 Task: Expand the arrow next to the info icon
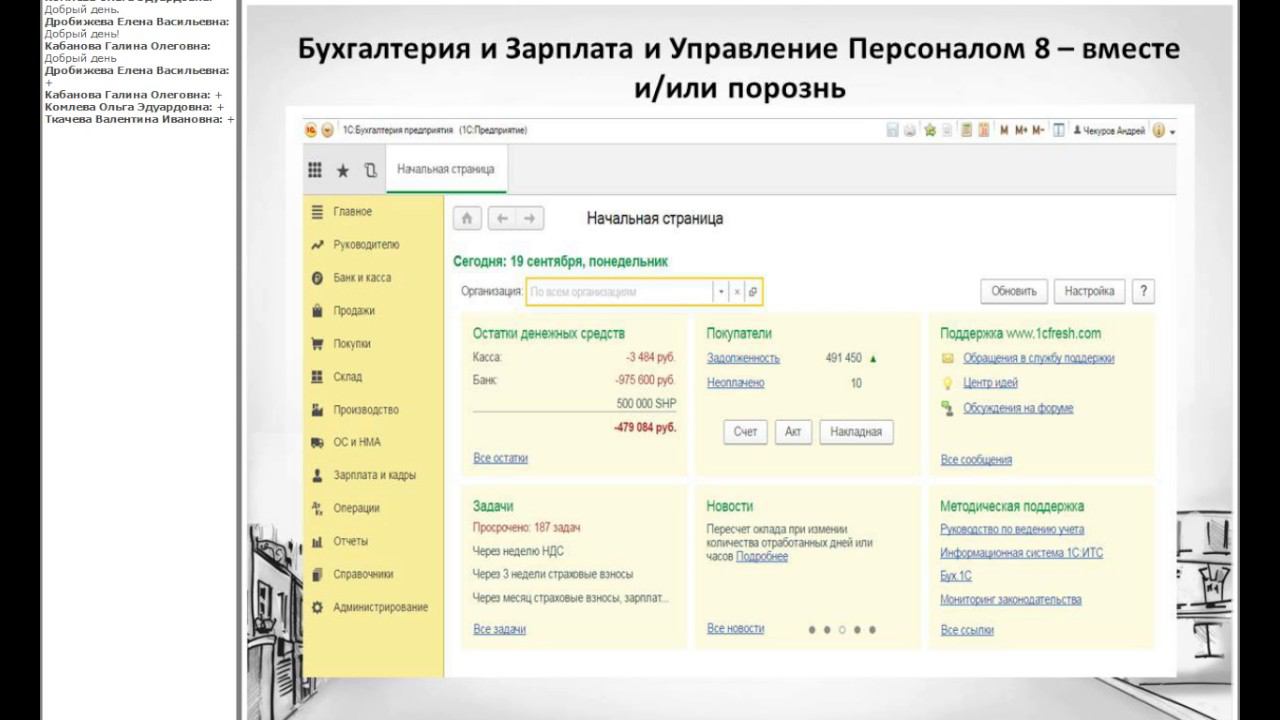point(1172,131)
